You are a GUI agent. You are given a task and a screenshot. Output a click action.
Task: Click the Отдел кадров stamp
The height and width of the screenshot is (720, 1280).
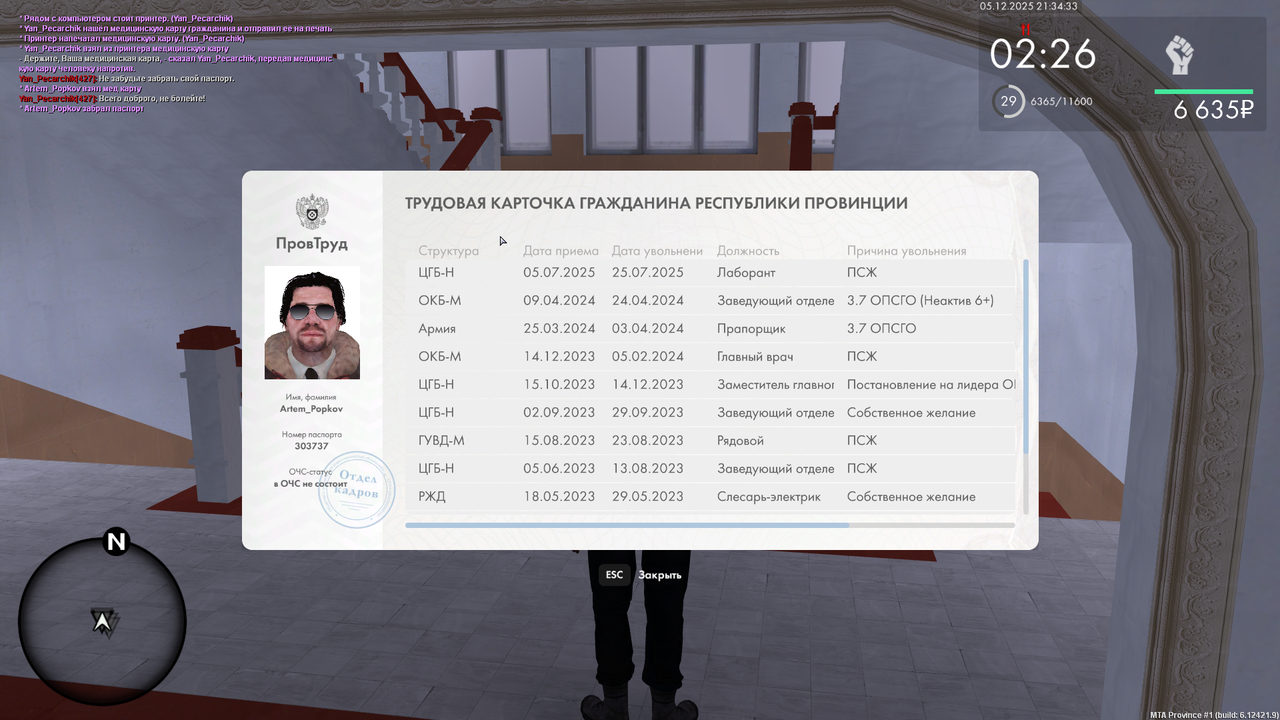357,488
